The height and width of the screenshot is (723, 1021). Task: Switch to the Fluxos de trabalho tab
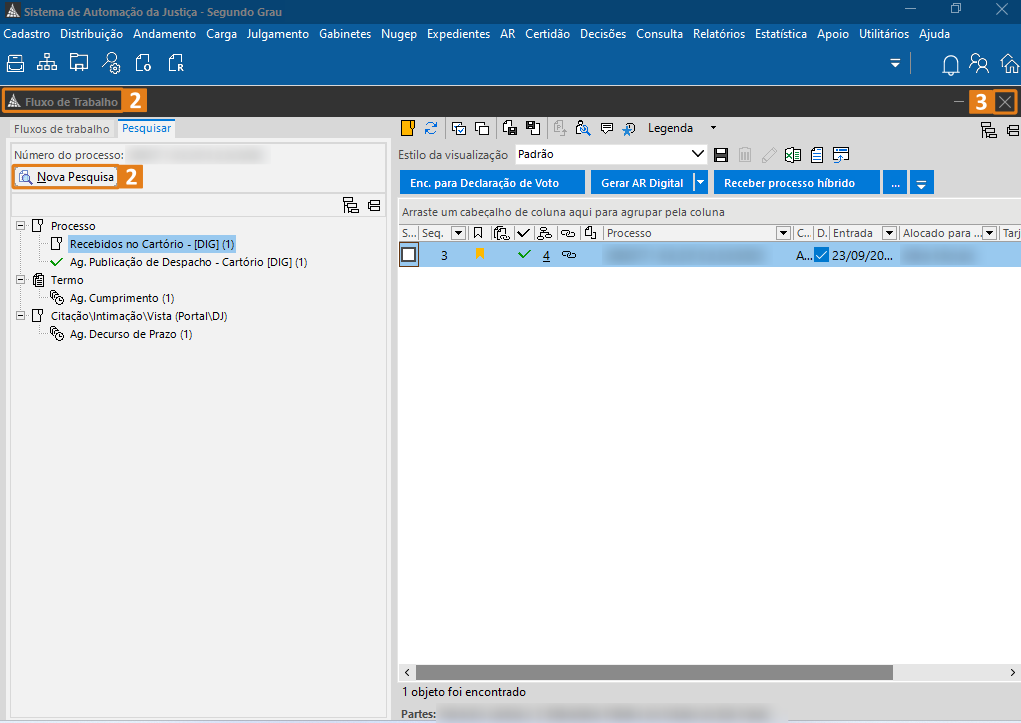click(x=62, y=129)
